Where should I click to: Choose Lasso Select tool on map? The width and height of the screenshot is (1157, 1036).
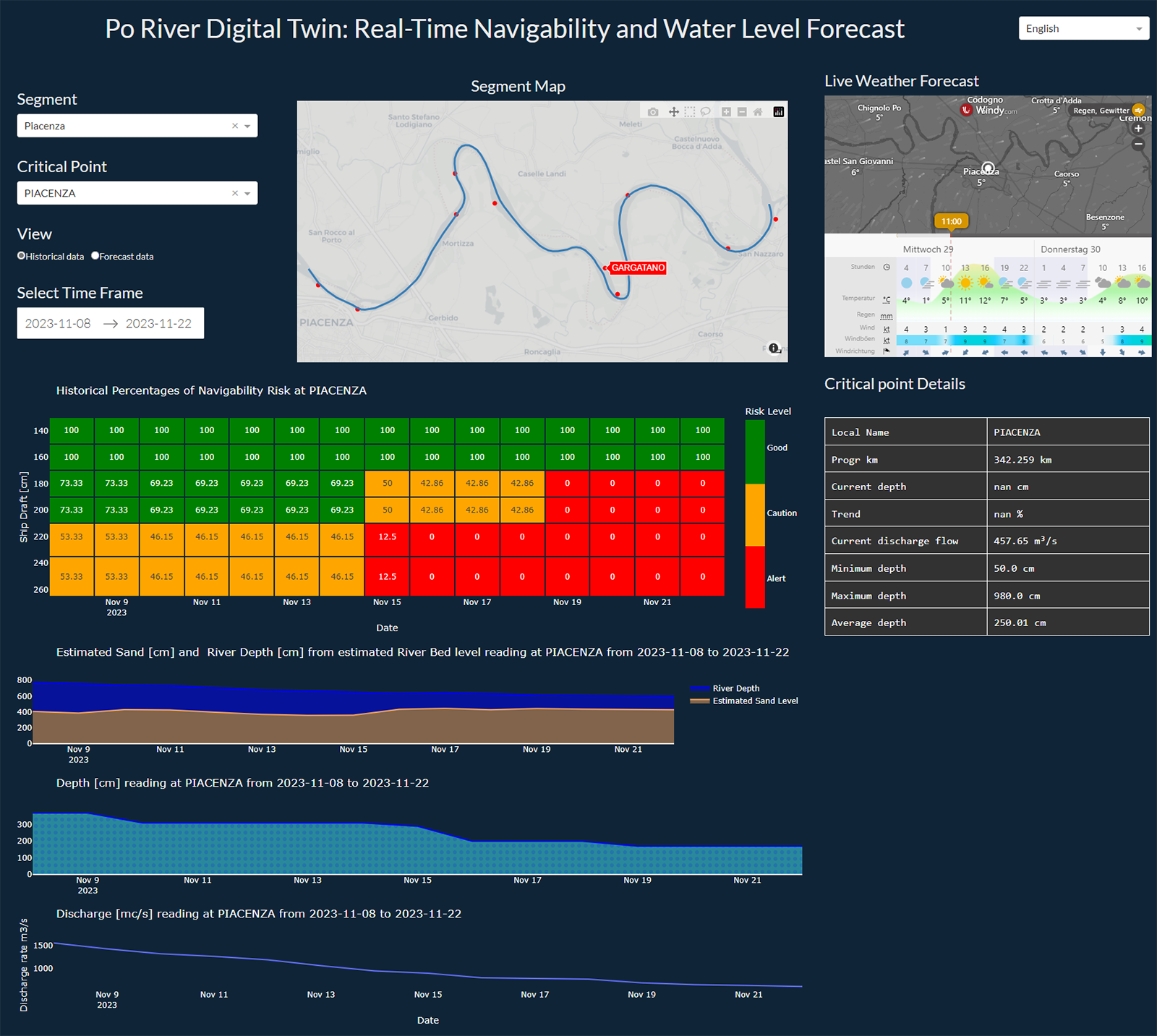(x=706, y=112)
